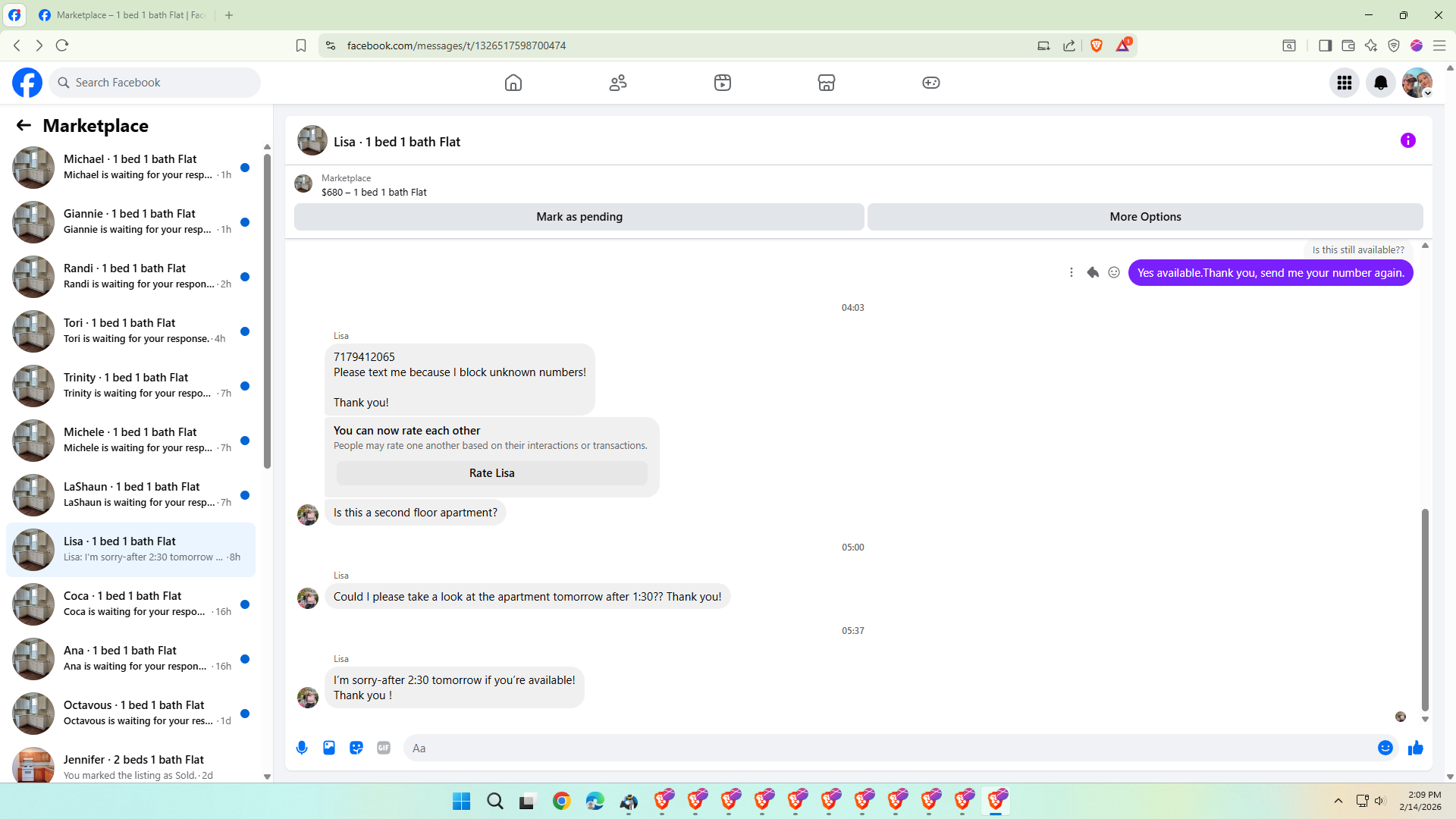Click the voice clip microphone icon
This screenshot has width=1456, height=819.
click(x=302, y=748)
